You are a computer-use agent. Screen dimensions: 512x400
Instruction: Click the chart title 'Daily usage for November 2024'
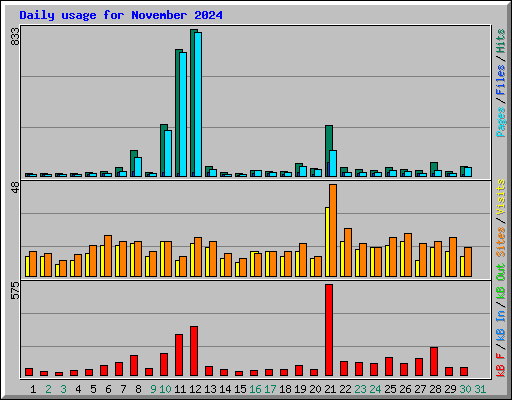pyautogui.click(x=121, y=15)
